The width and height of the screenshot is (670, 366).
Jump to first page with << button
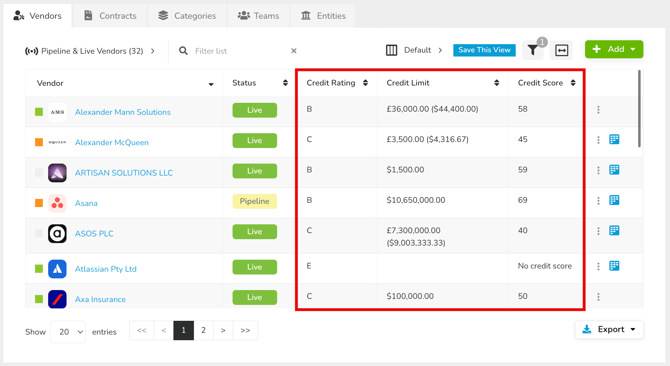[x=141, y=331]
